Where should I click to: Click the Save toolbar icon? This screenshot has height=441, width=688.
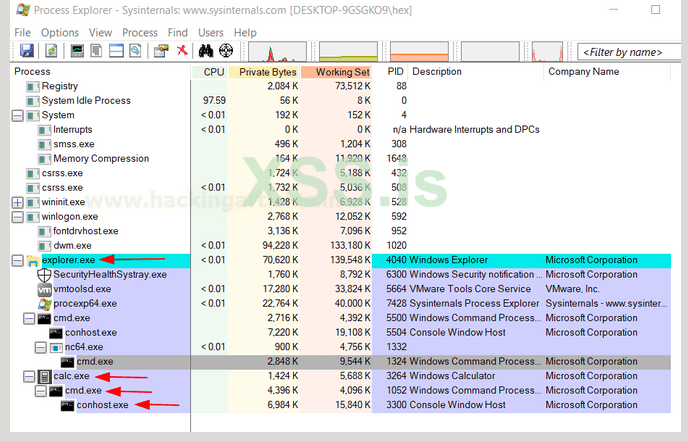pyautogui.click(x=25, y=51)
